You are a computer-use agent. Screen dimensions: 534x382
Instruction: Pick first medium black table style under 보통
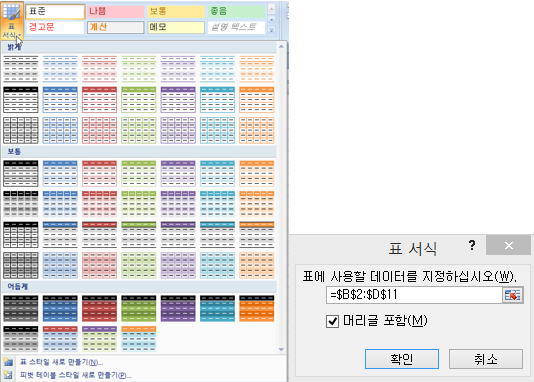pyautogui.click(x=21, y=174)
